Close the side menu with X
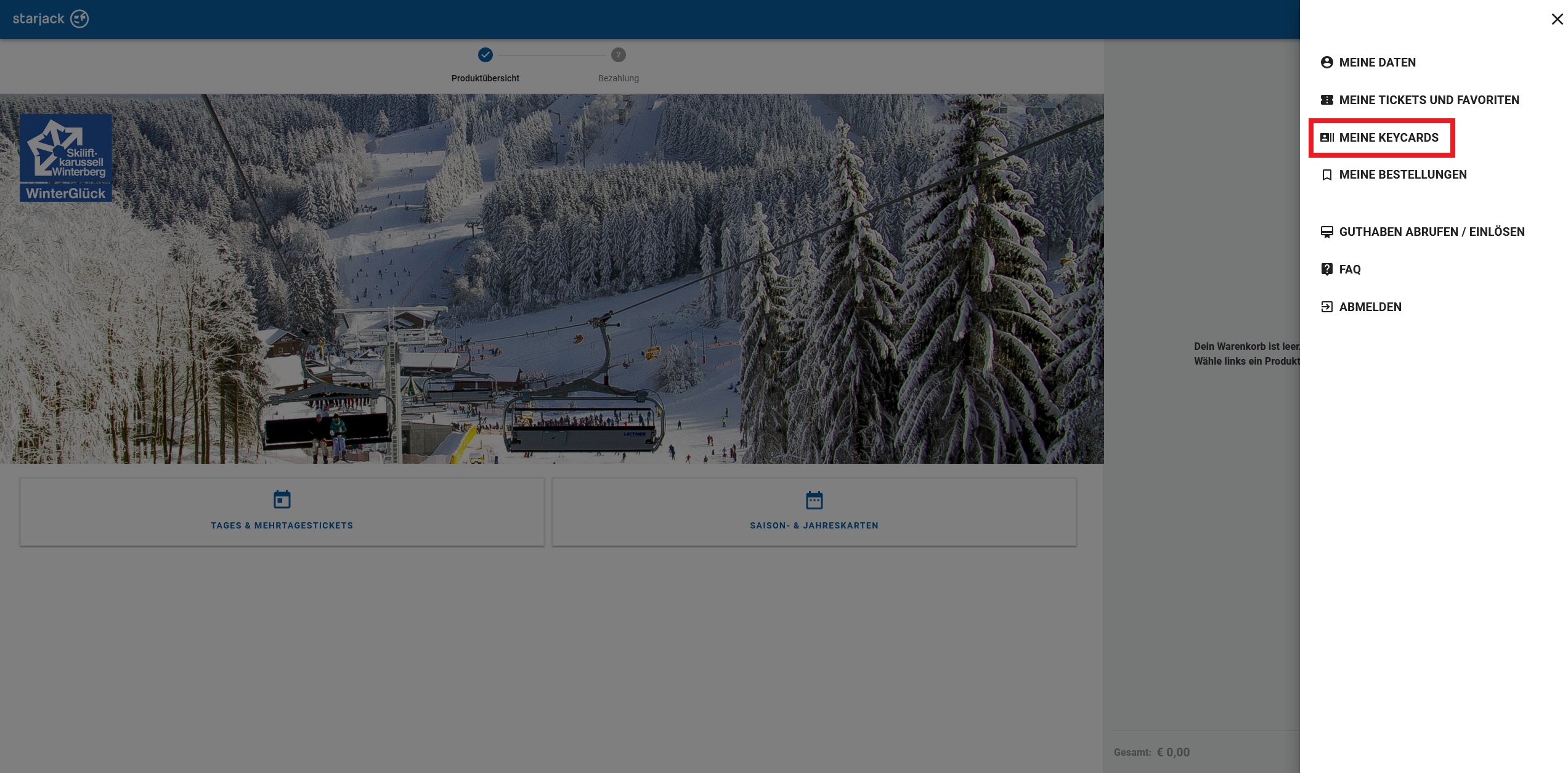1568x773 pixels. tap(1556, 19)
